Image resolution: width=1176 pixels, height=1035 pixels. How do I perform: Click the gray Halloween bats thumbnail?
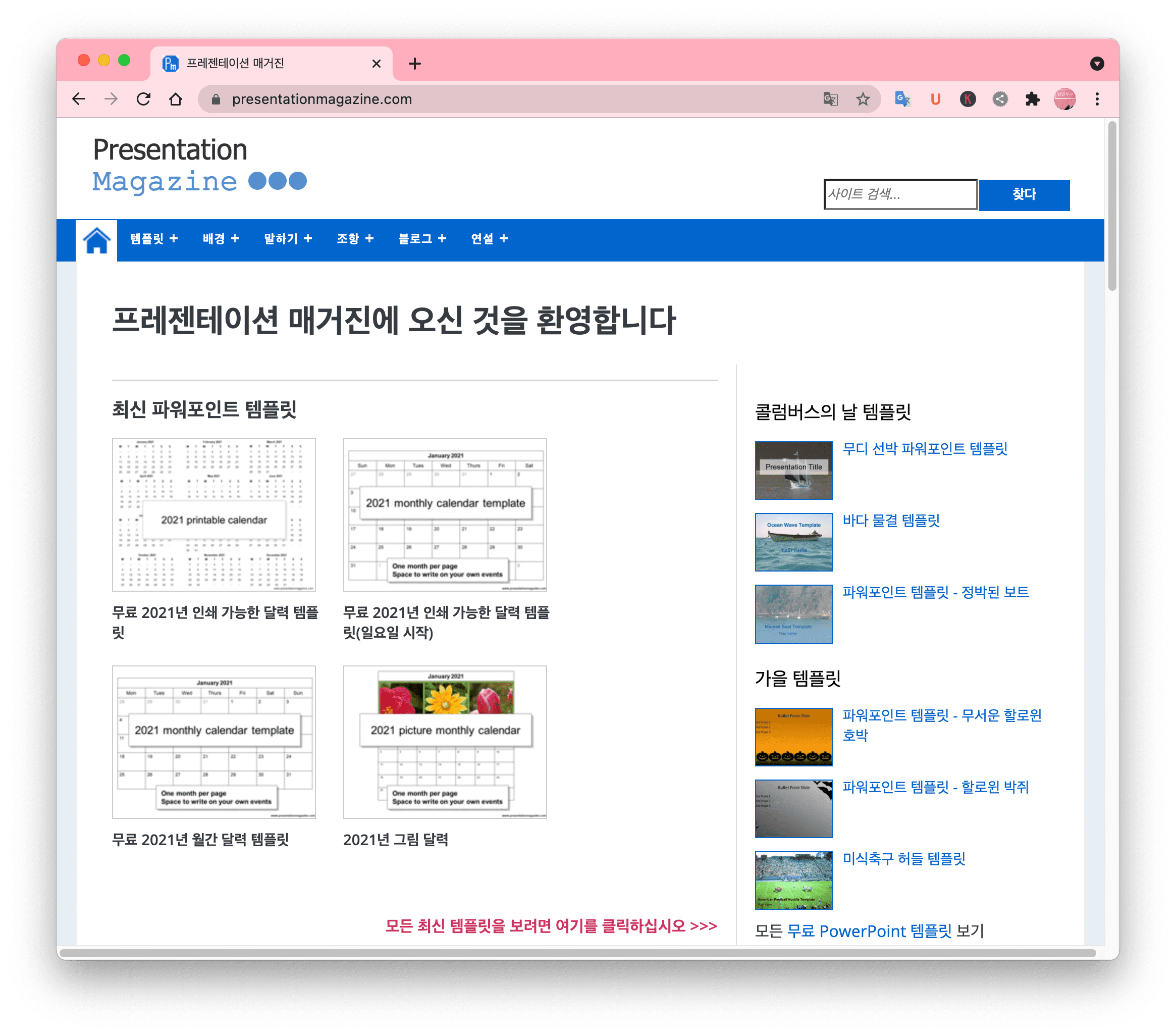click(793, 809)
